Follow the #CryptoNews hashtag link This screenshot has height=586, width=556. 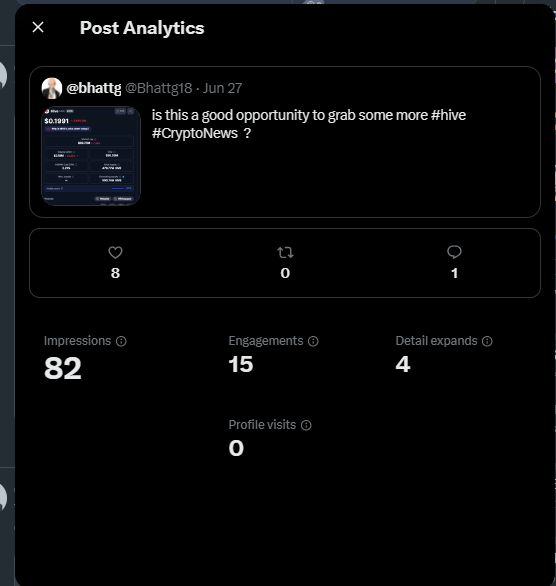click(195, 133)
